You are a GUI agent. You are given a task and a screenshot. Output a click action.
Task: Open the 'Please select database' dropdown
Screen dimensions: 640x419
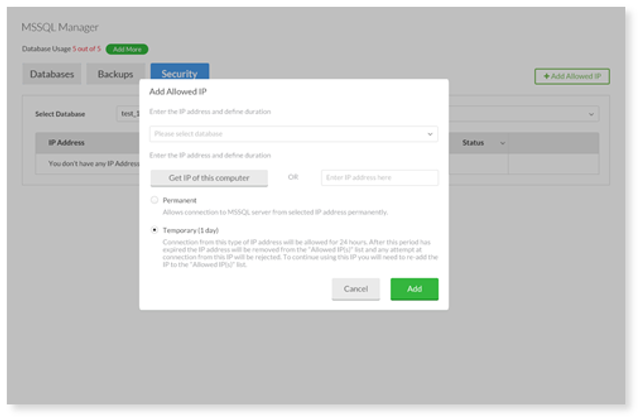tap(293, 134)
